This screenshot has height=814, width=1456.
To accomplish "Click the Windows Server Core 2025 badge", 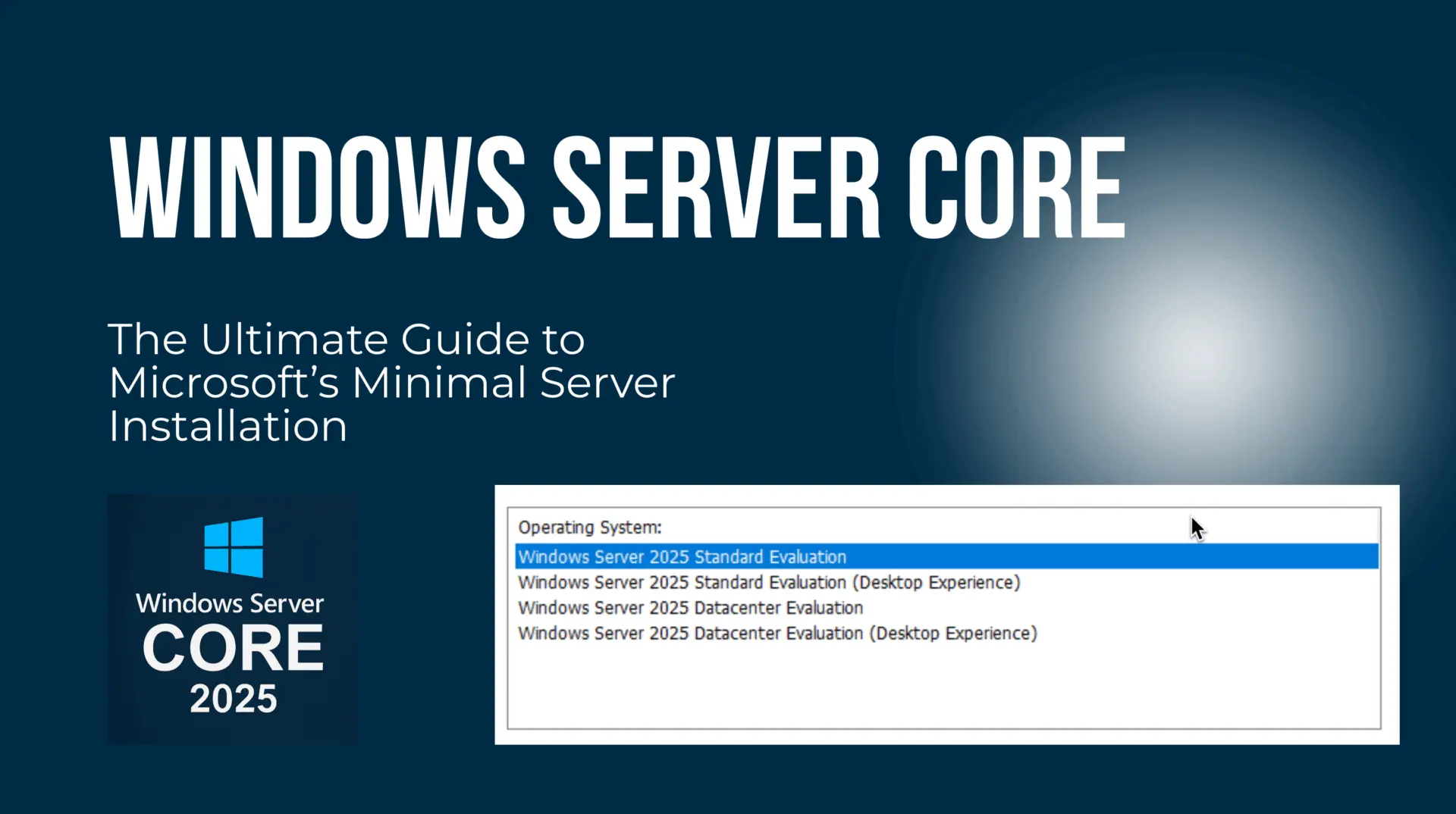I will tap(231, 618).
